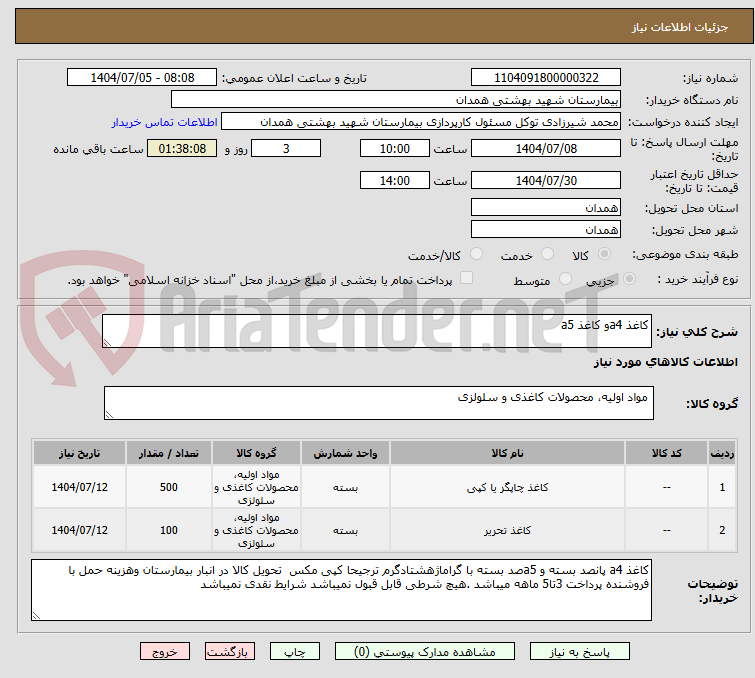This screenshot has width=755, height=678.
Task: Click the response deadline date 1404/07/08
Action: tap(546, 148)
